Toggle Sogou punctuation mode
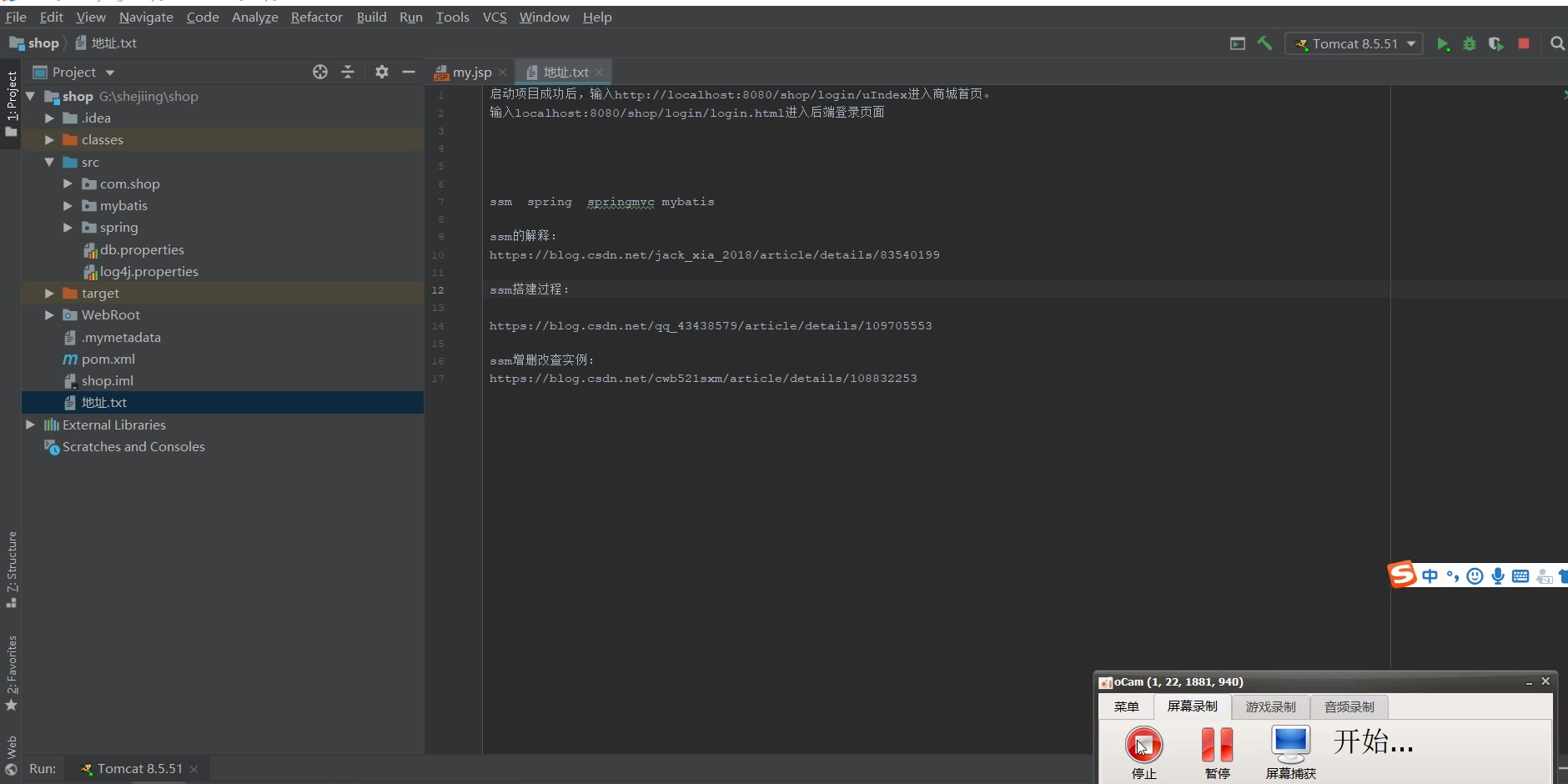1568x784 pixels. 1453,576
